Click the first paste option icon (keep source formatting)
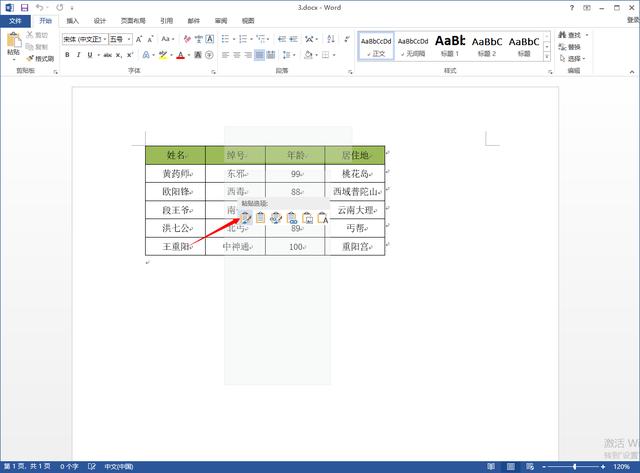Viewport: 640px width, 473px height. click(246, 218)
